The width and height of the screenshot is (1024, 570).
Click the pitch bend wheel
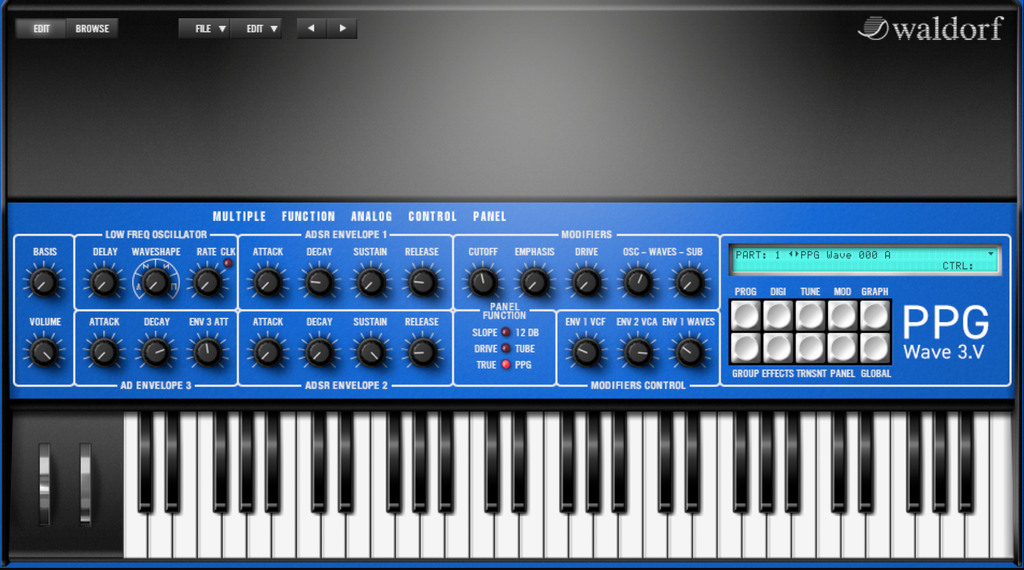coord(44,484)
